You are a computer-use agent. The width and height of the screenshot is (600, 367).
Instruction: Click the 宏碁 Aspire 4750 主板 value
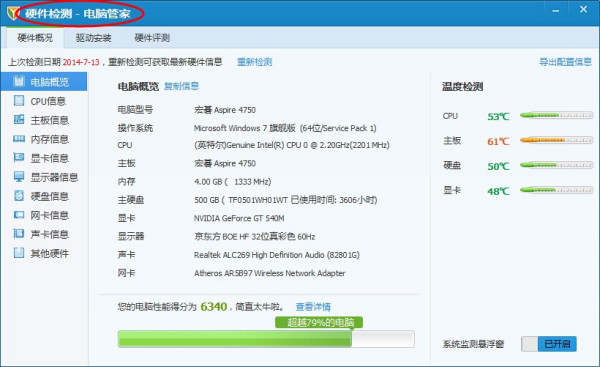[x=225, y=164]
